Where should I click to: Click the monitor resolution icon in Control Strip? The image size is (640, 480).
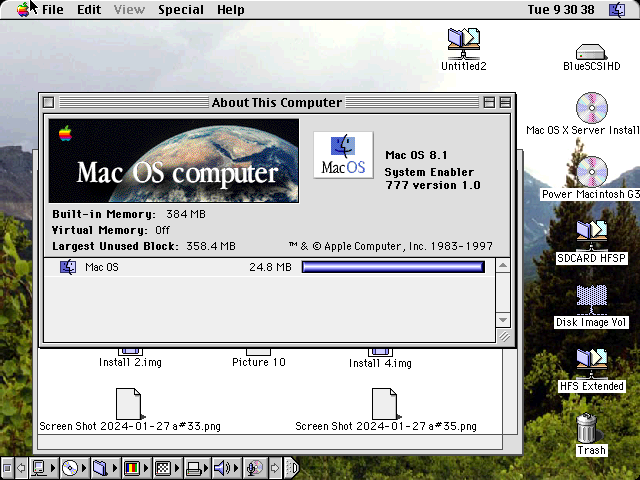pyautogui.click(x=163, y=468)
